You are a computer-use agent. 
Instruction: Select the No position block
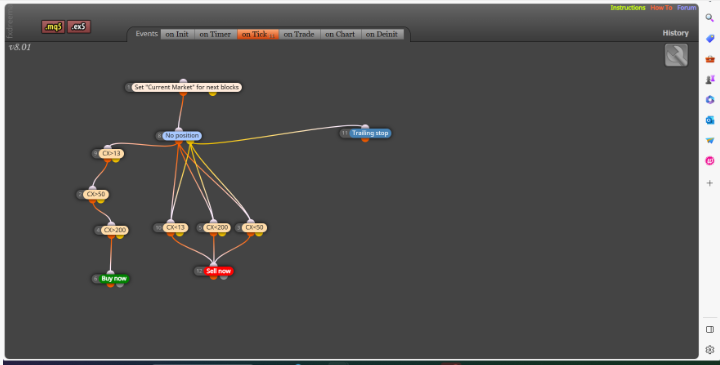click(x=182, y=136)
